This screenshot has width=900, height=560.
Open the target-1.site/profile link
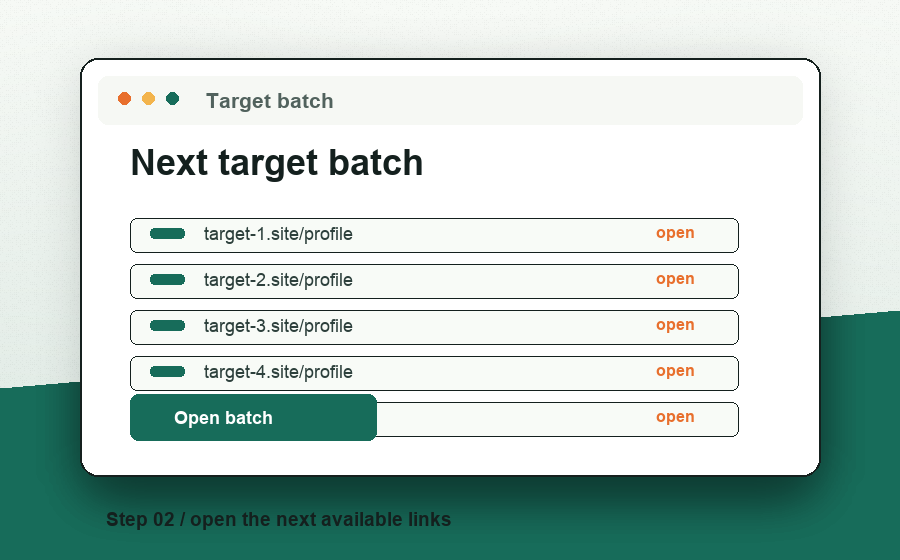coord(675,233)
